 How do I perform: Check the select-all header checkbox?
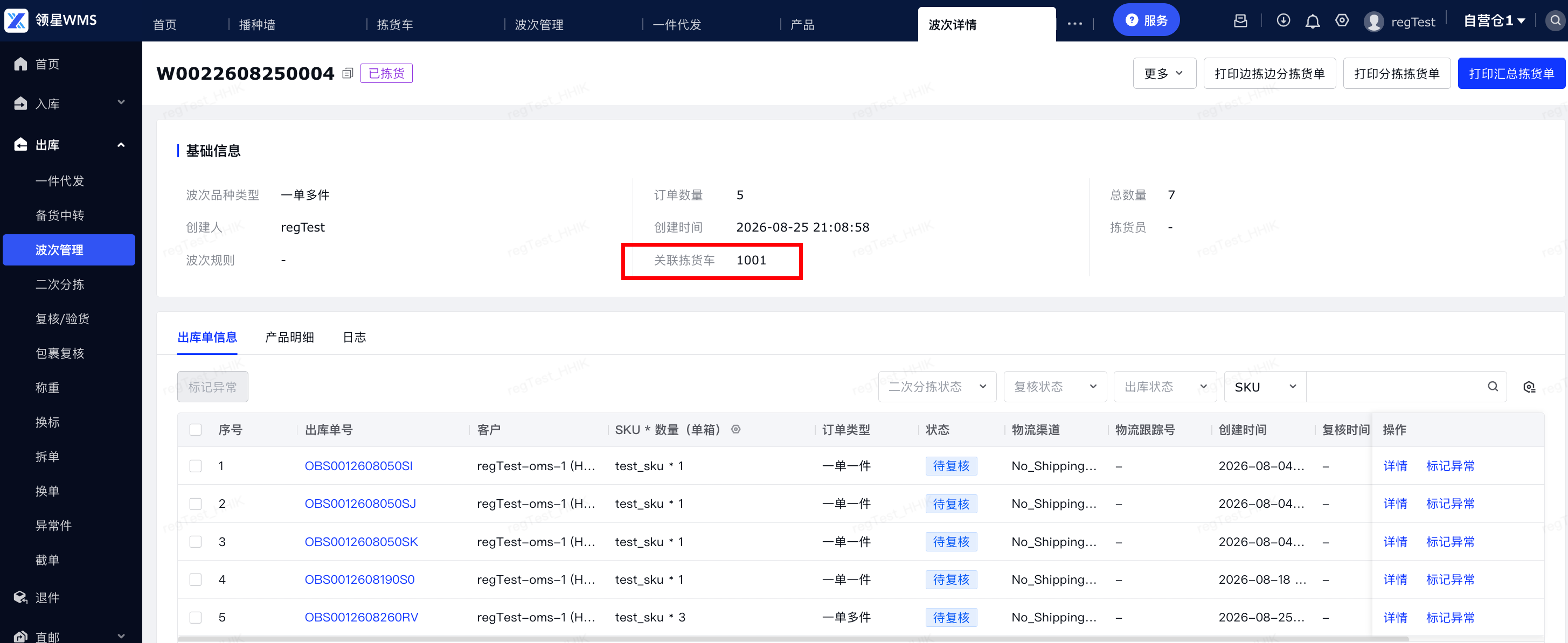196,430
